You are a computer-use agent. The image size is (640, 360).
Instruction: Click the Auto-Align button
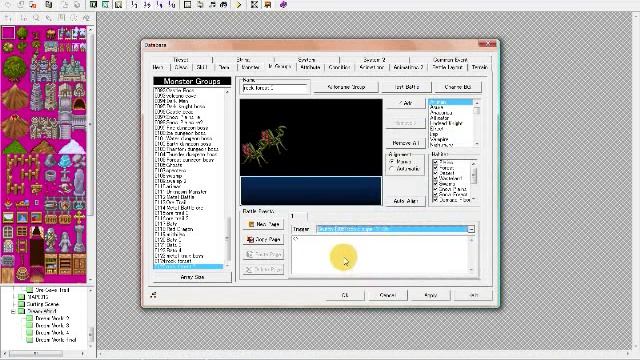click(406, 201)
